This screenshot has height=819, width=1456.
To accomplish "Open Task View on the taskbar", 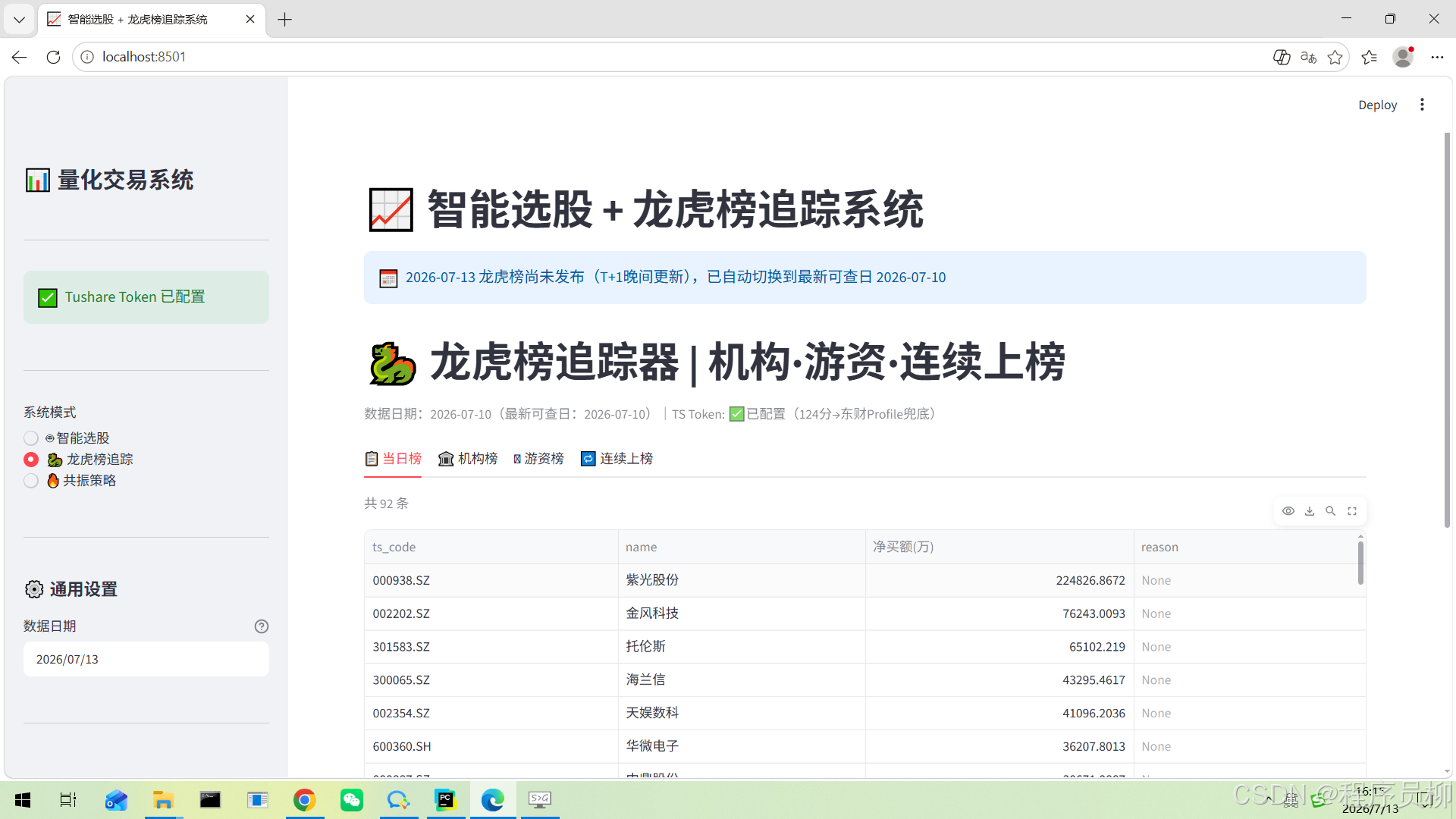I will click(x=68, y=800).
